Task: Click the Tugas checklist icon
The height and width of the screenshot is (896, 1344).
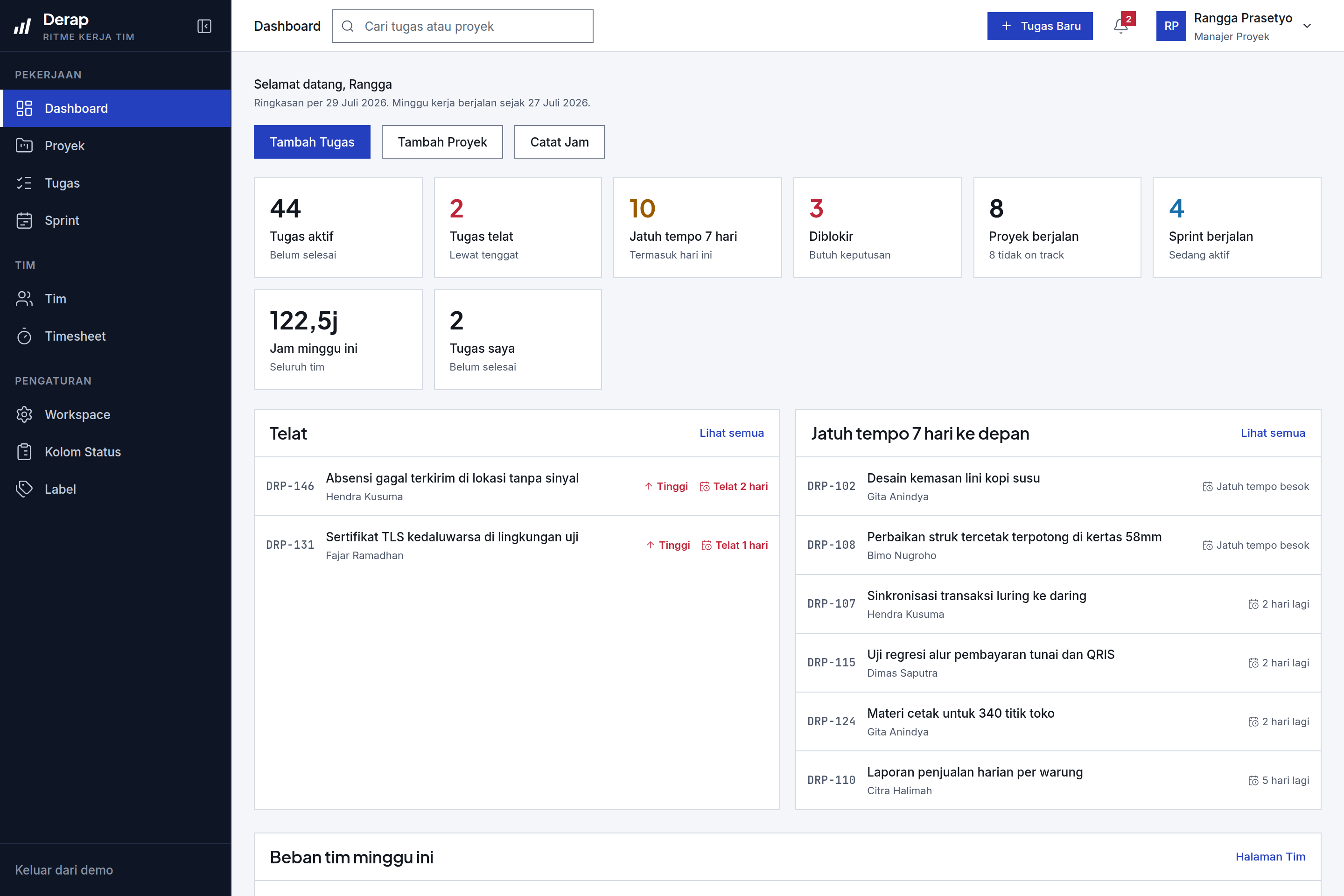Action: coord(24,183)
